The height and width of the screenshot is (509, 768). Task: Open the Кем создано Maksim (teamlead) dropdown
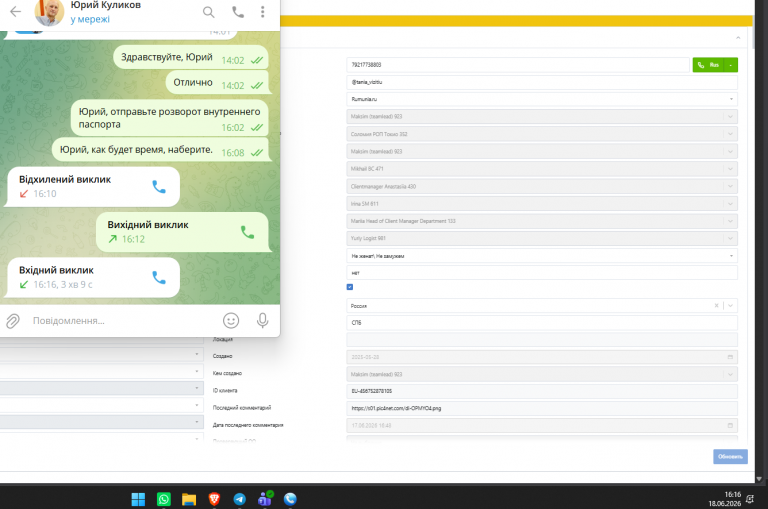point(542,375)
